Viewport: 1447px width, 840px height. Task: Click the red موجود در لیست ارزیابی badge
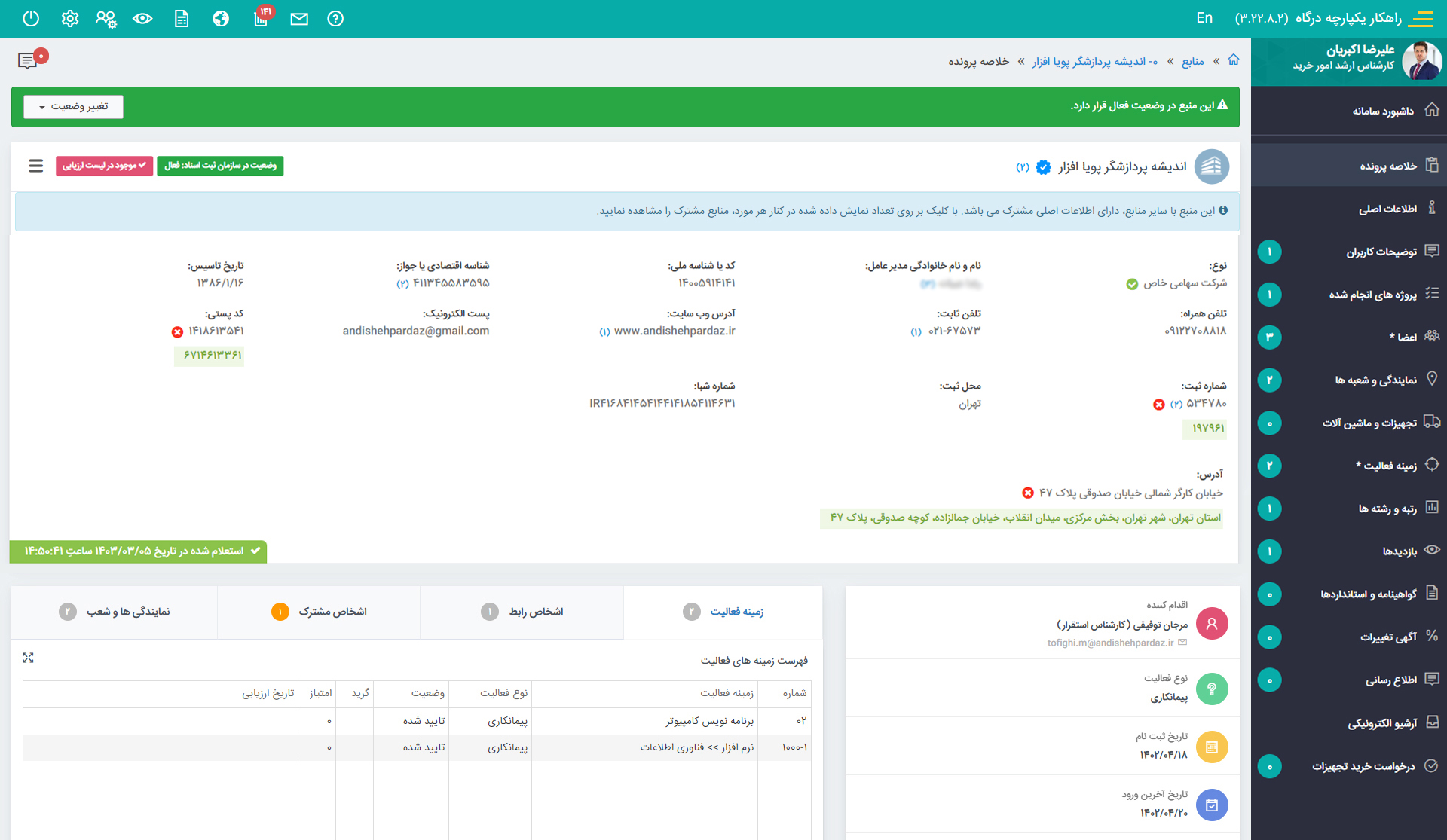click(104, 166)
